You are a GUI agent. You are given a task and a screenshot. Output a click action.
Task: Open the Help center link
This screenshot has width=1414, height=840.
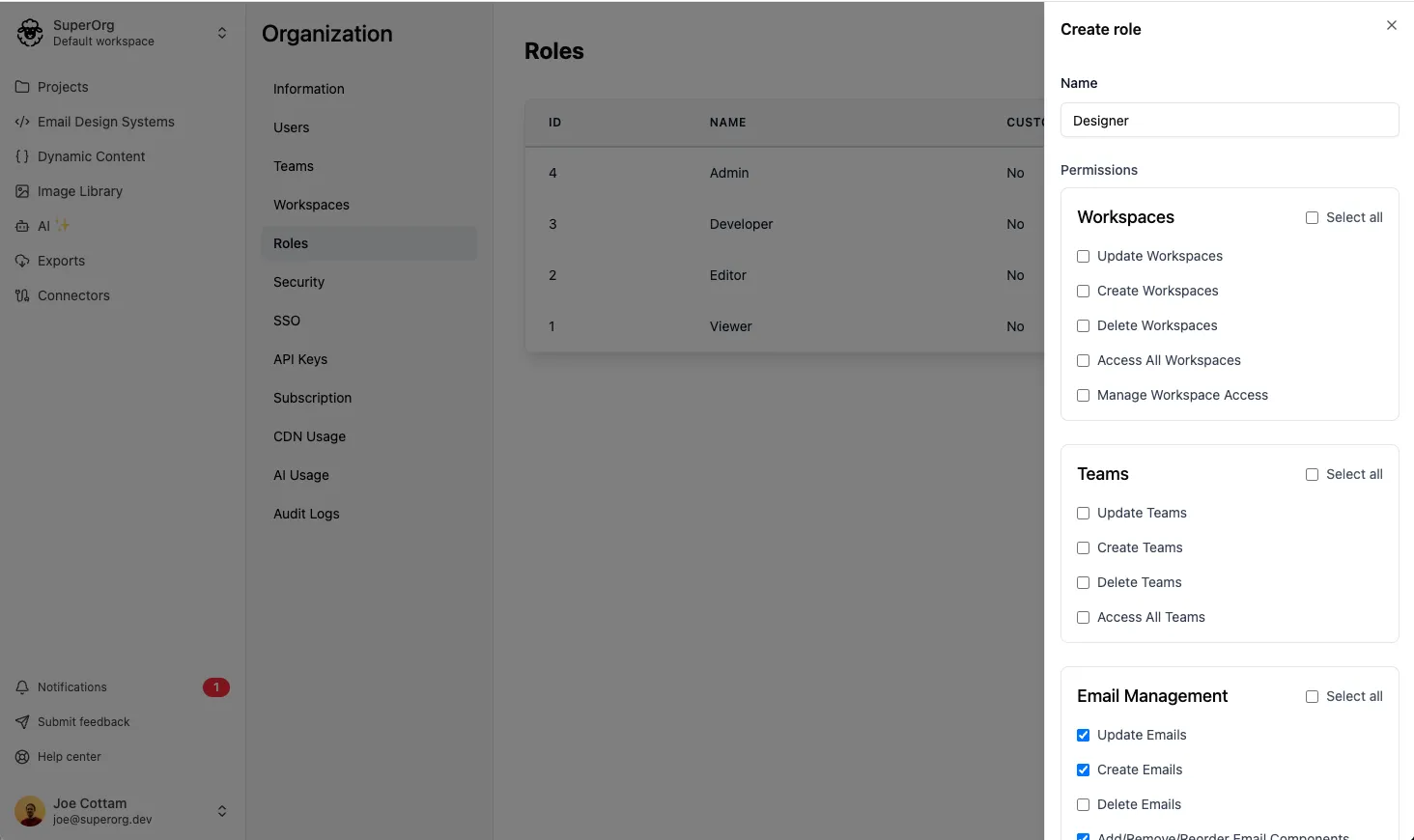[x=70, y=757]
